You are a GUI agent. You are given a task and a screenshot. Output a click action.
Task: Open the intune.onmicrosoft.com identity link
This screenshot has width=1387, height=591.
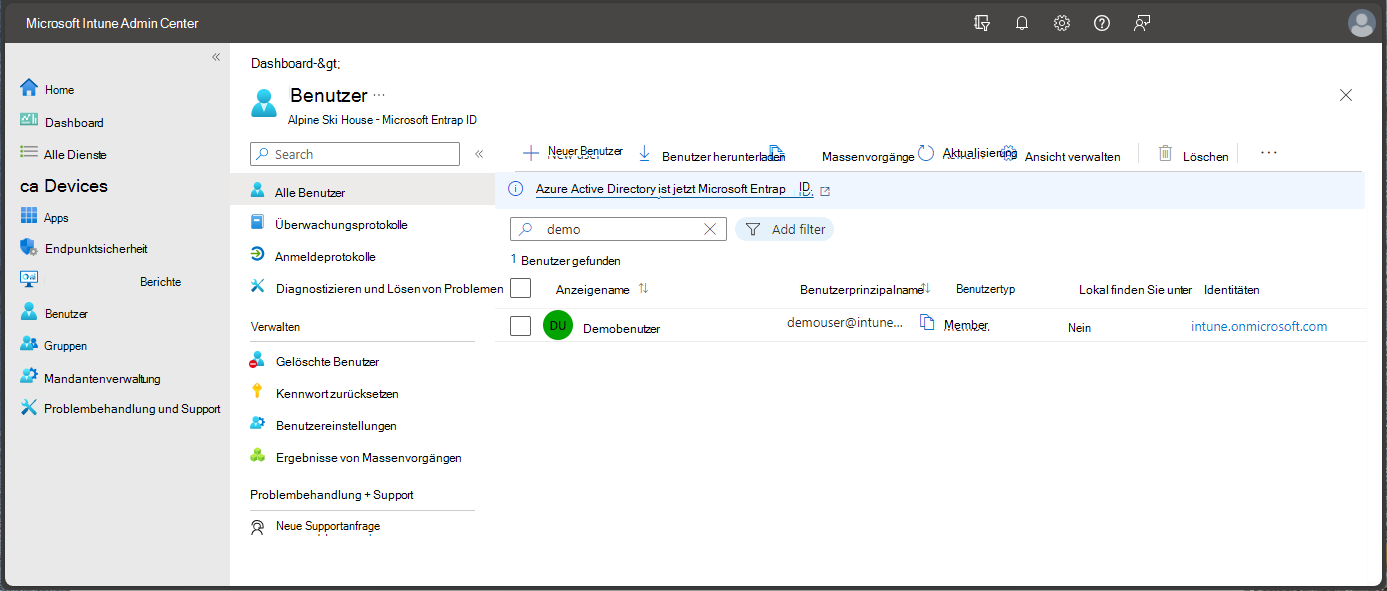(1258, 326)
